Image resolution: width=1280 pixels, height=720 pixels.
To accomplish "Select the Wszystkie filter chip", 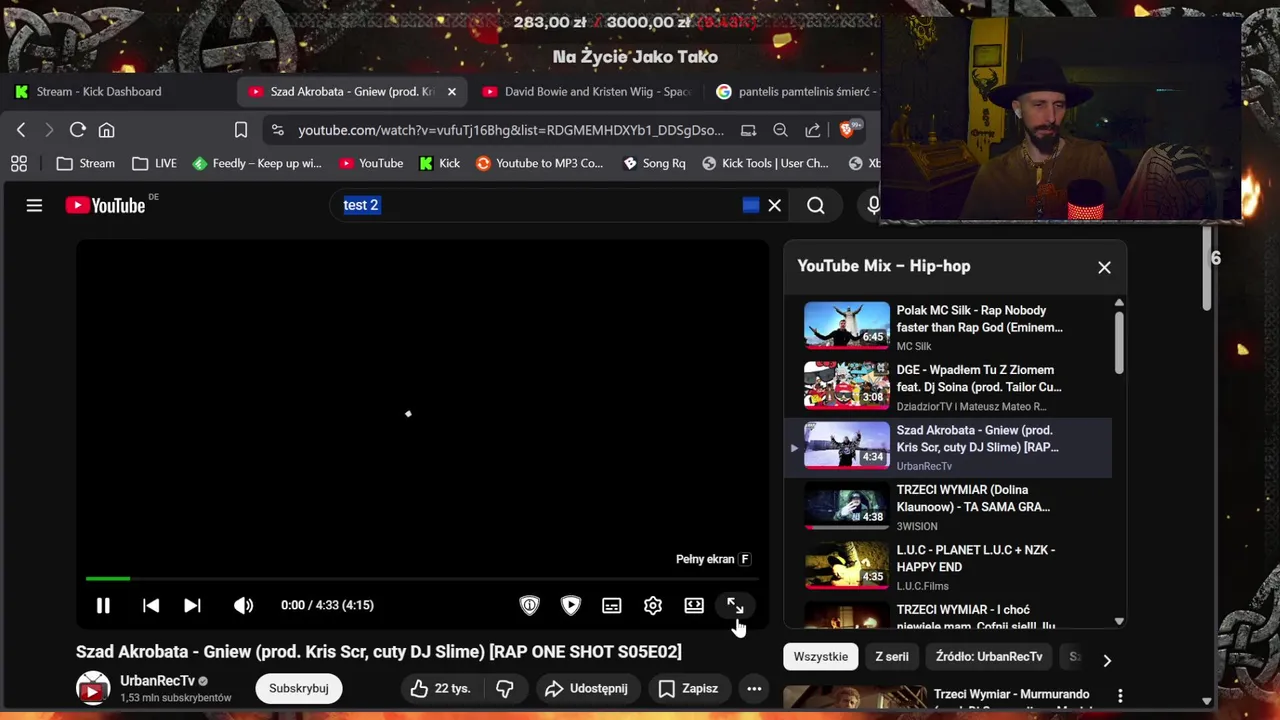I will (821, 657).
